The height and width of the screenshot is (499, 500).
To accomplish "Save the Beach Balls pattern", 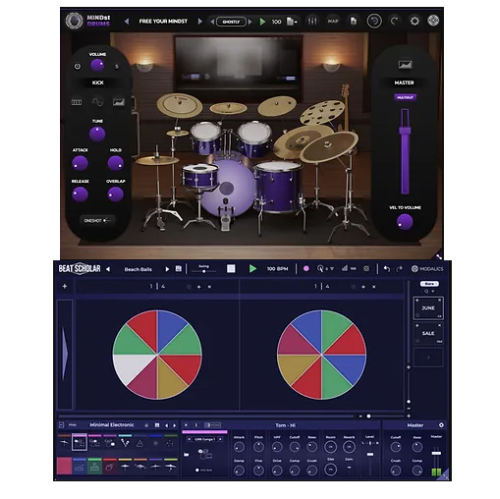I will 179,269.
